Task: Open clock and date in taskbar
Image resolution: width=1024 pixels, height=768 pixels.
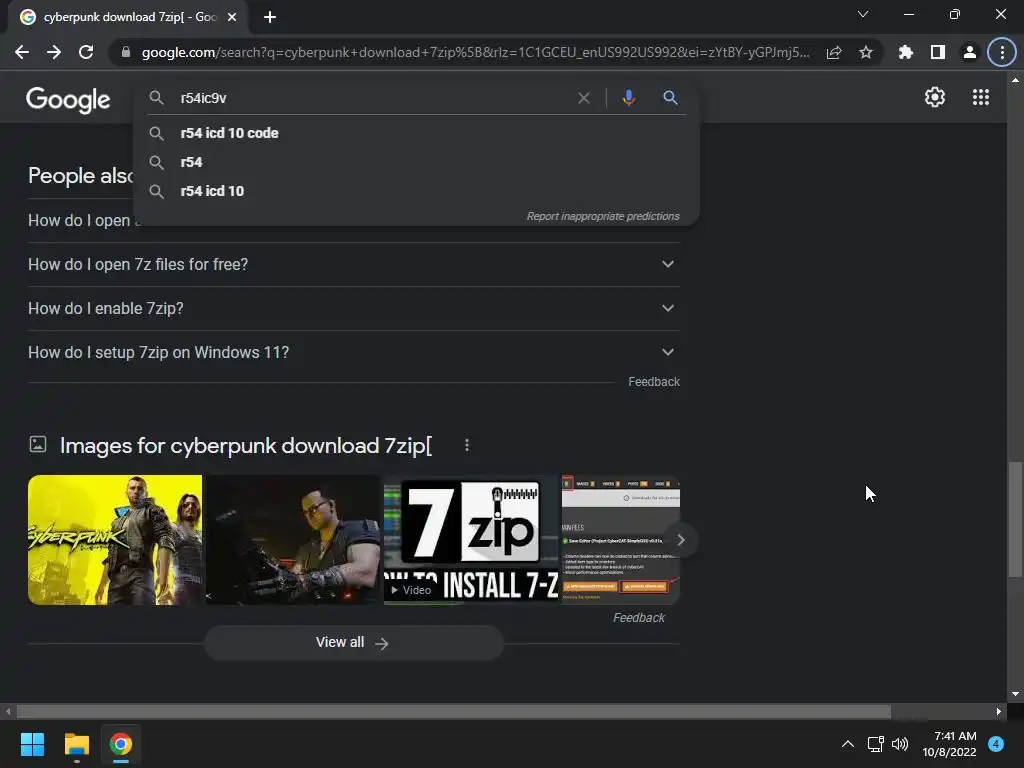Action: [x=949, y=744]
